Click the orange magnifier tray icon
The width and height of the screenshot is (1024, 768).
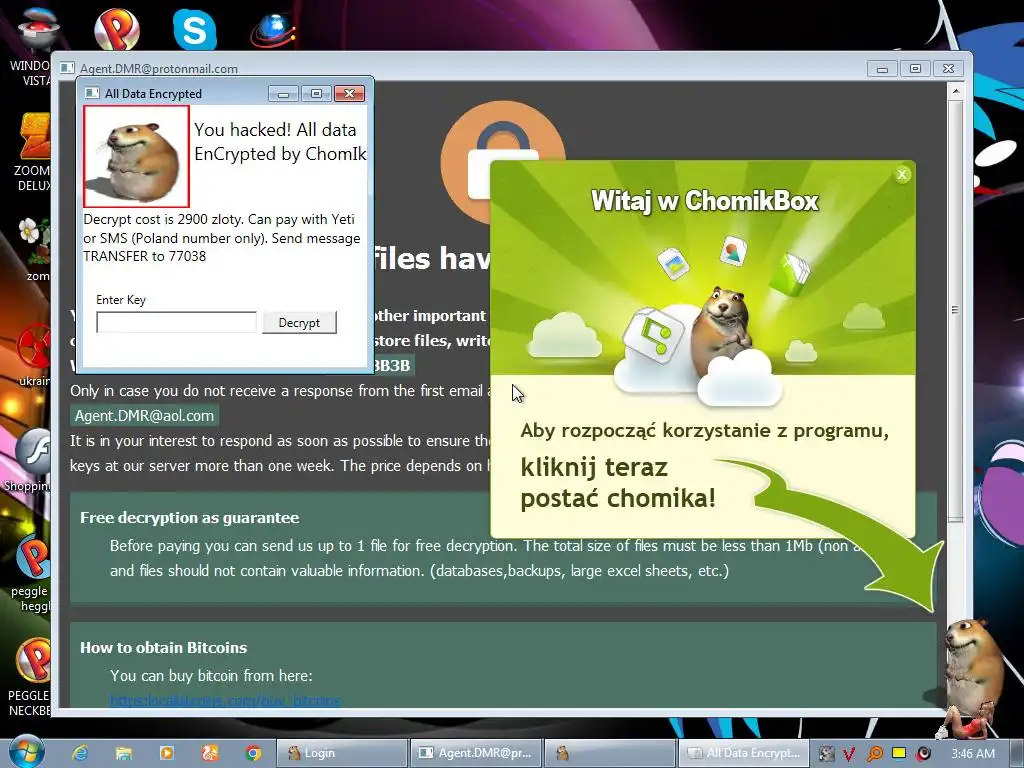coord(874,754)
